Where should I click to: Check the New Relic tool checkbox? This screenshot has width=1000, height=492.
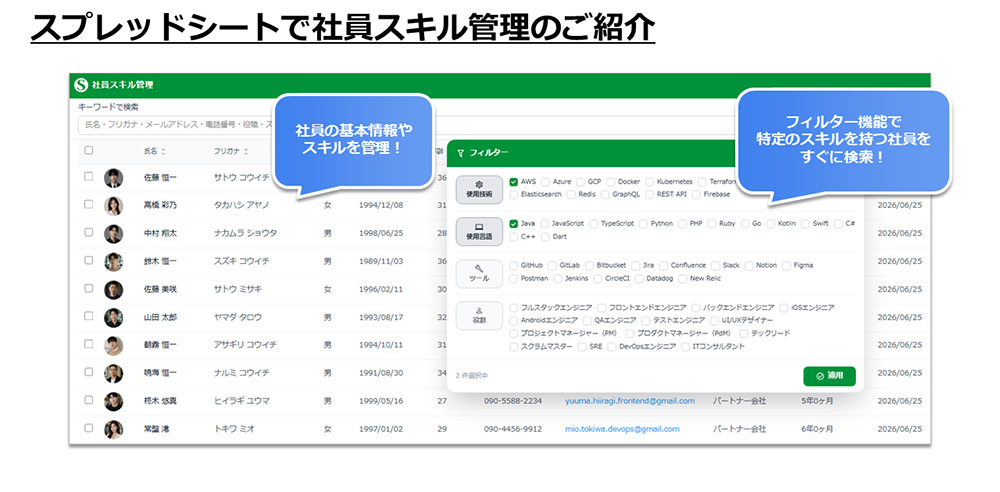(x=682, y=279)
